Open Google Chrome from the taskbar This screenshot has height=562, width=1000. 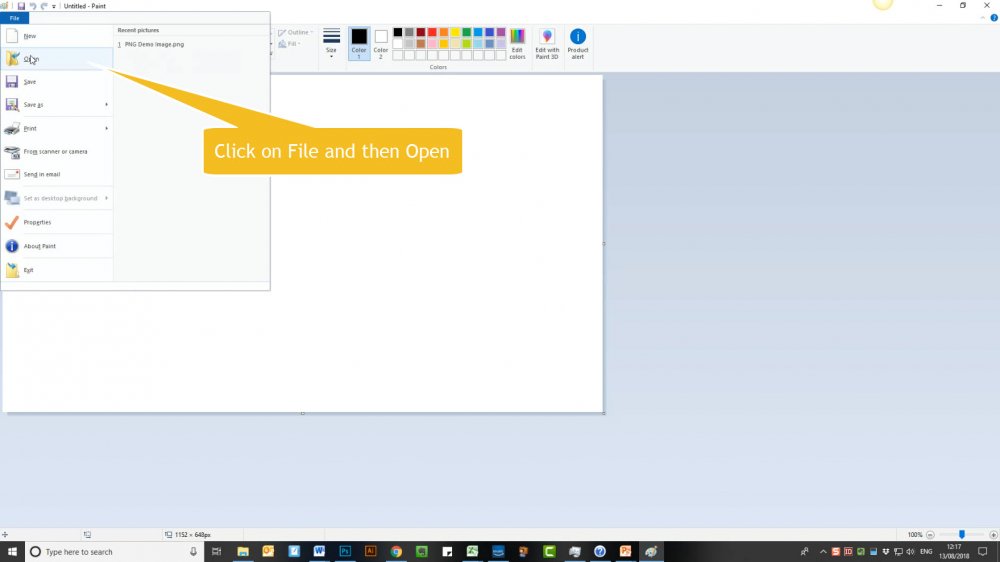tap(396, 552)
